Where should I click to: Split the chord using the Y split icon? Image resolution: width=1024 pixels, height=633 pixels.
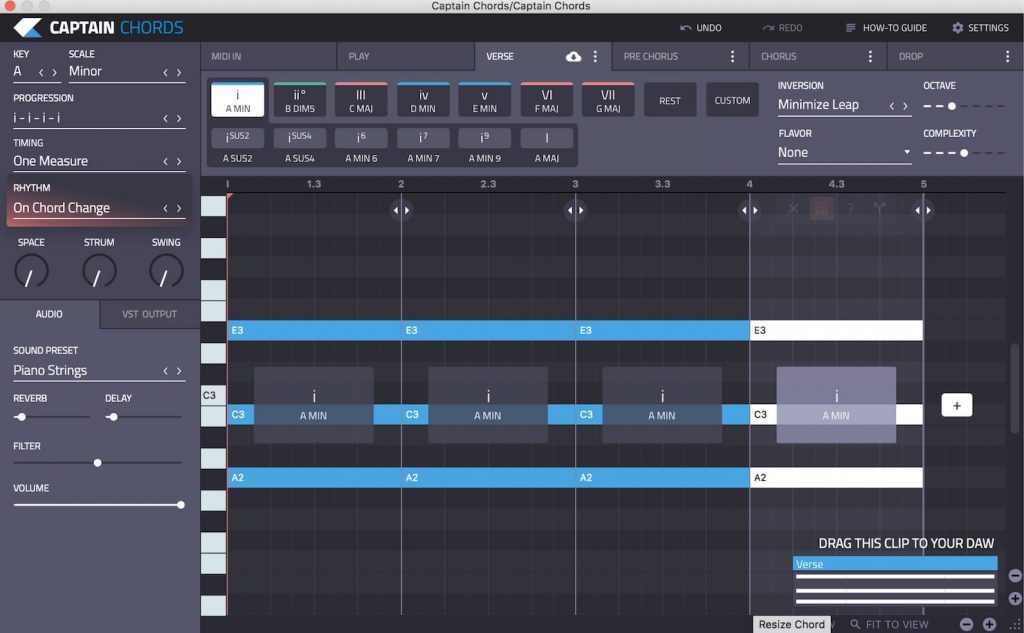pos(877,208)
